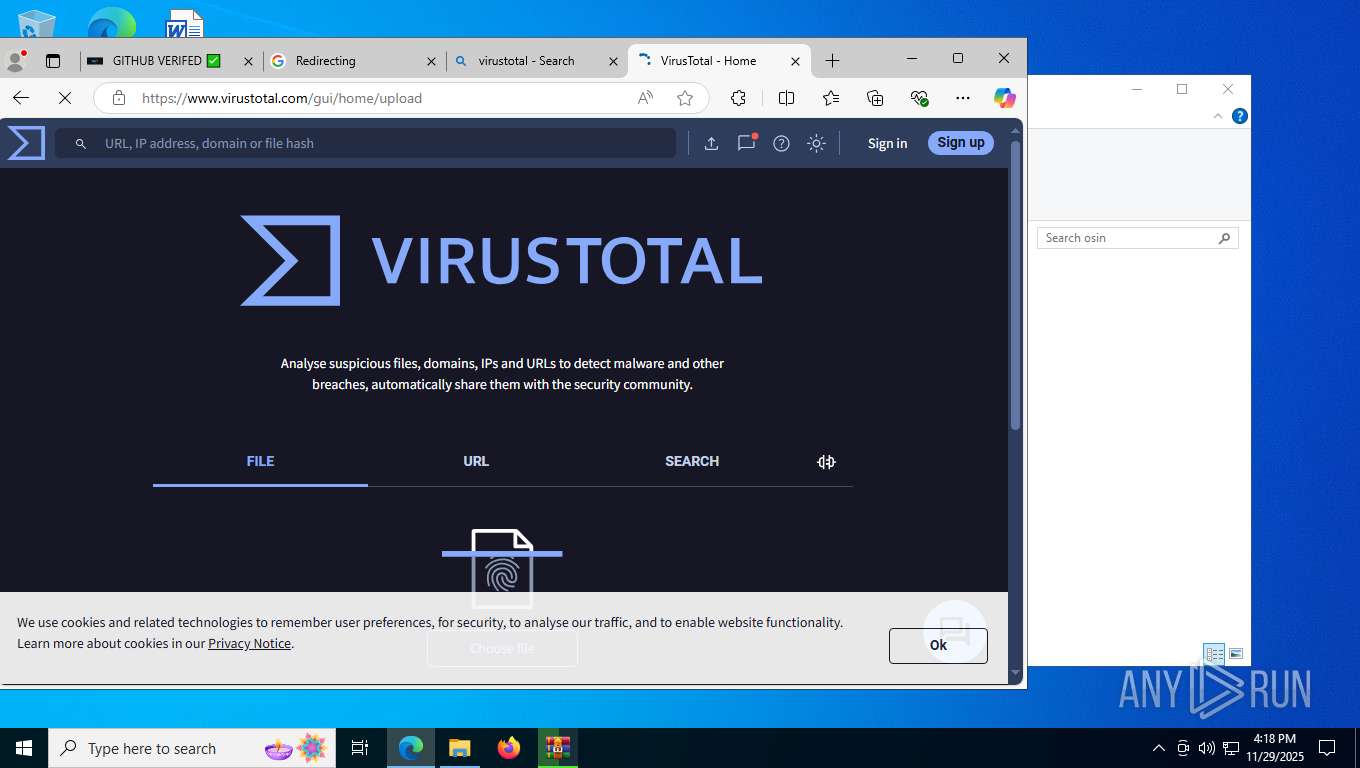Select the URL tab
The width and height of the screenshot is (1360, 768).
tap(476, 461)
